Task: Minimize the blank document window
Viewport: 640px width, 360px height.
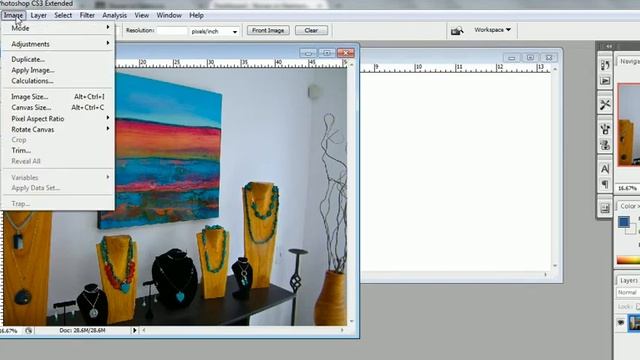Action: tap(511, 58)
